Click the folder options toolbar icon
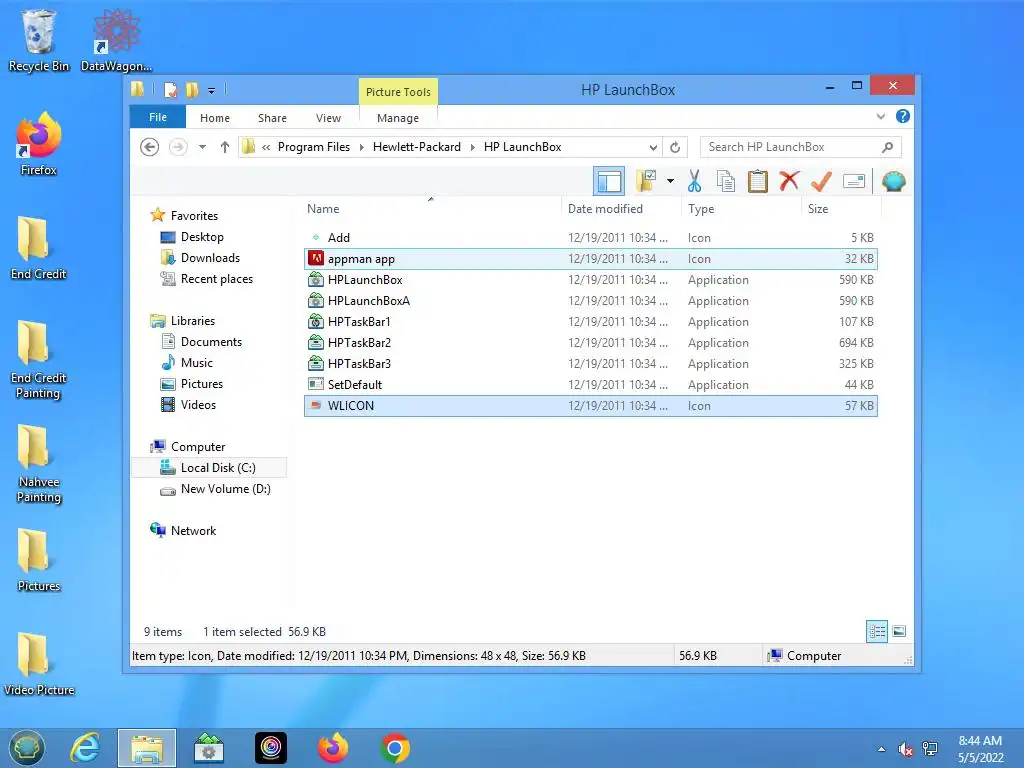The width and height of the screenshot is (1024, 768). (647, 181)
